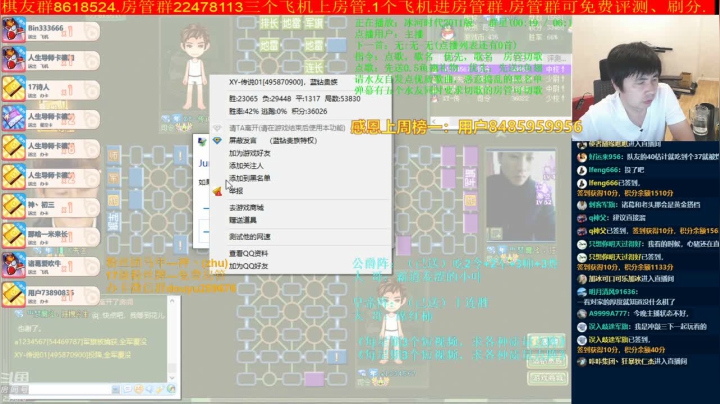Select the 军旗 piece on the top board
Image resolution: width=720 pixels, height=404 pixels.
coord(314,23)
